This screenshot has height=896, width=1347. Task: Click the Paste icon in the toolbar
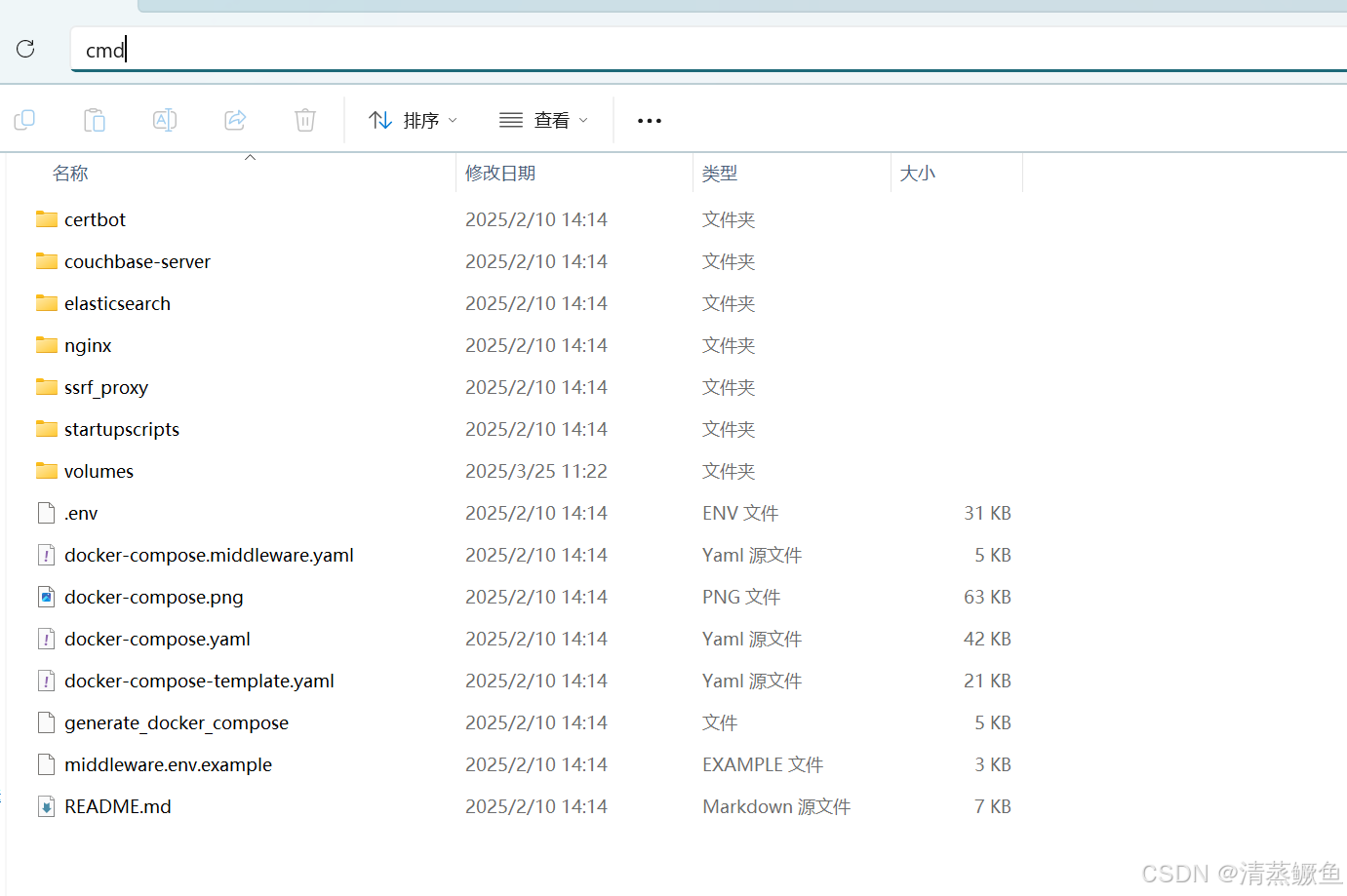(95, 119)
